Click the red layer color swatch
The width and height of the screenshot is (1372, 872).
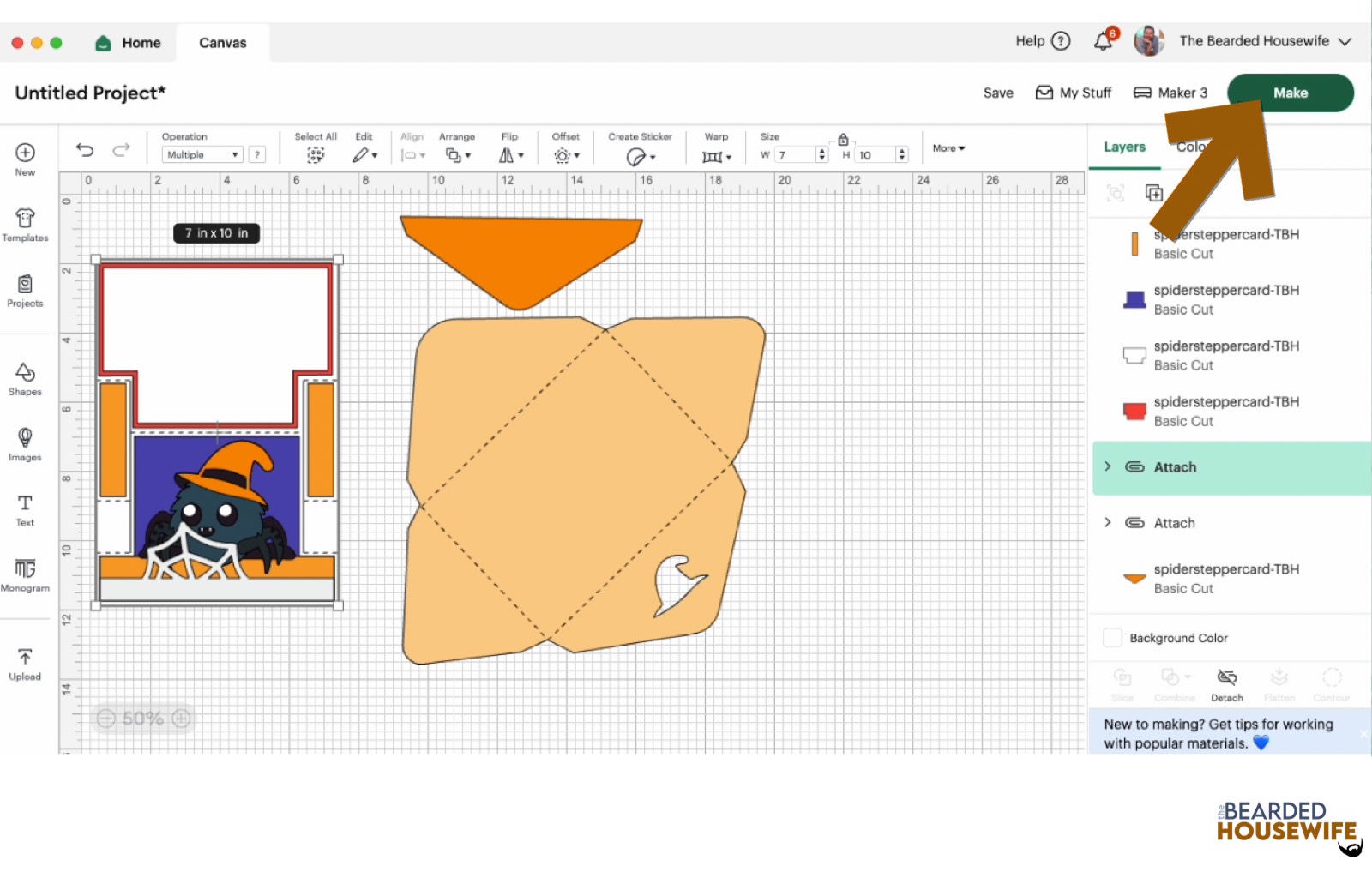[1134, 412]
